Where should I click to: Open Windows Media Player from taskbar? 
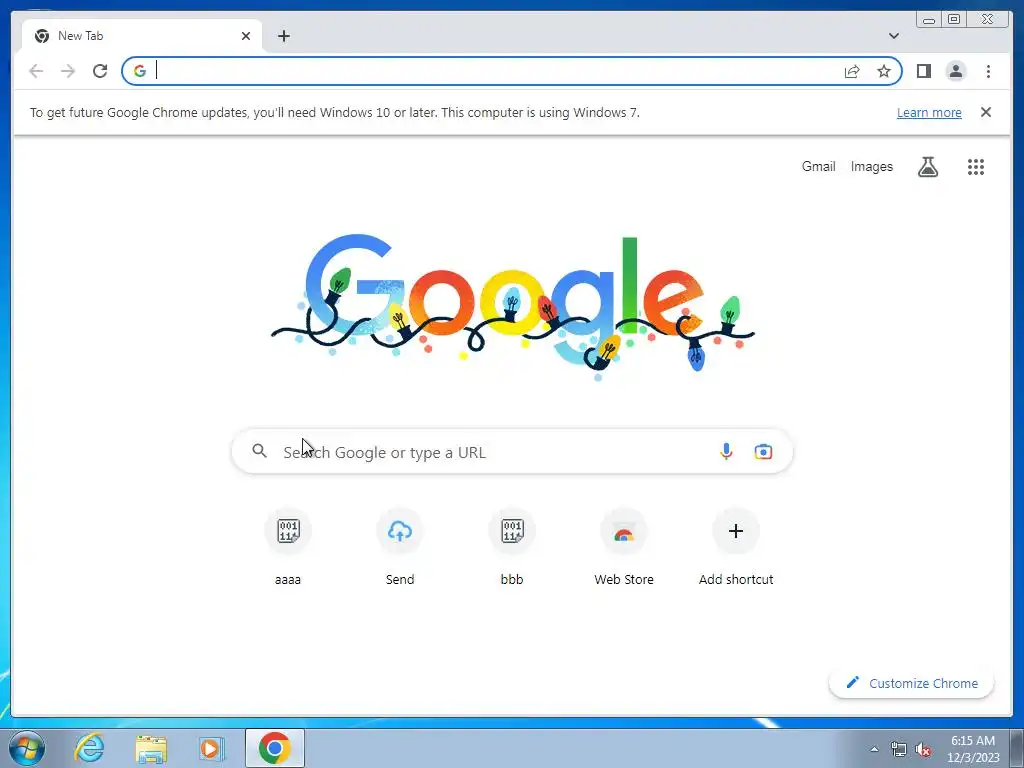(211, 748)
